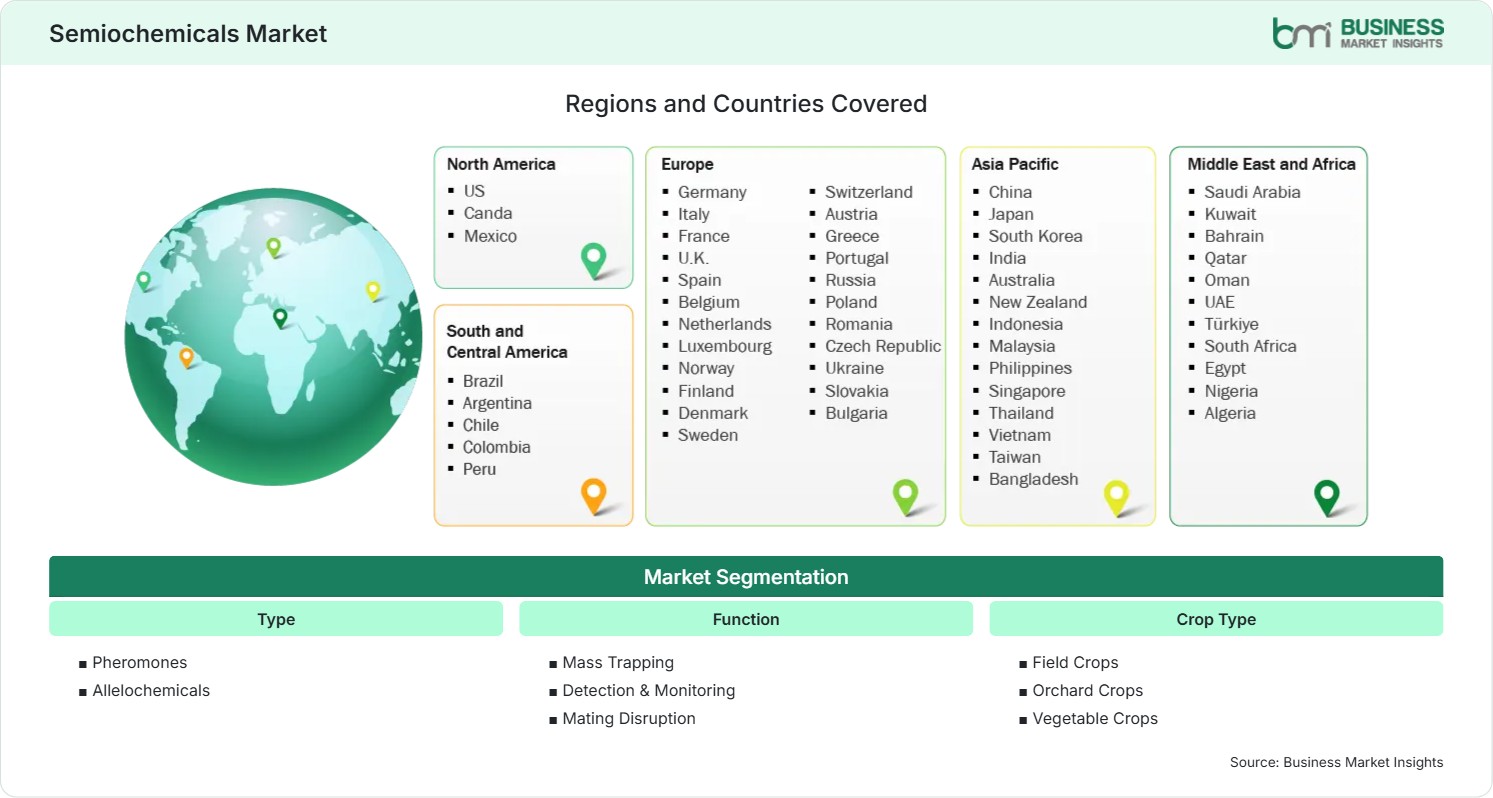Click Allelochemicals under Type
Image resolution: width=1493 pixels, height=798 pixels.
point(151,690)
